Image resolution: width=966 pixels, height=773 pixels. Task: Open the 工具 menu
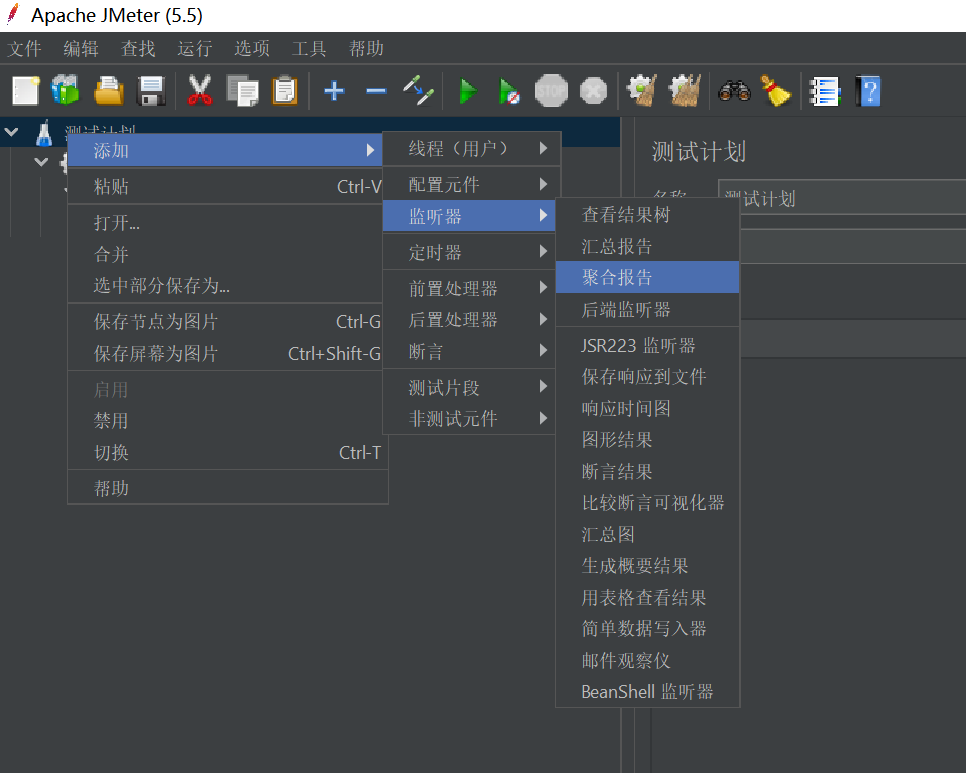point(309,48)
